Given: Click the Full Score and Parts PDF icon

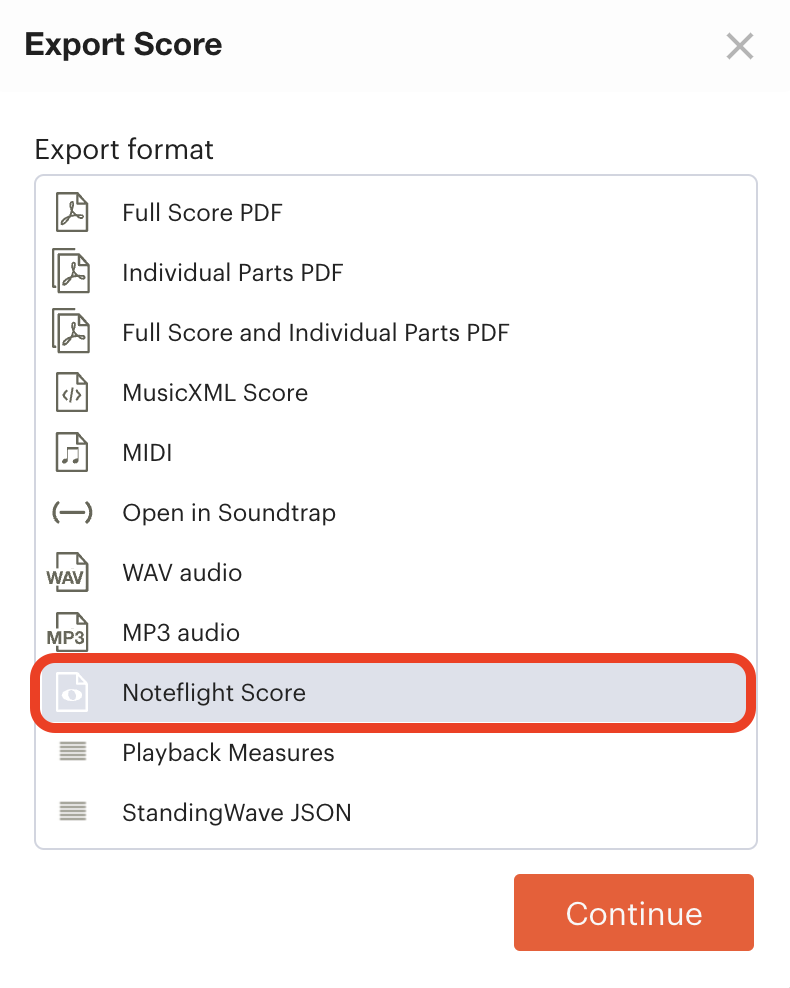Looking at the screenshot, I should 71,331.
